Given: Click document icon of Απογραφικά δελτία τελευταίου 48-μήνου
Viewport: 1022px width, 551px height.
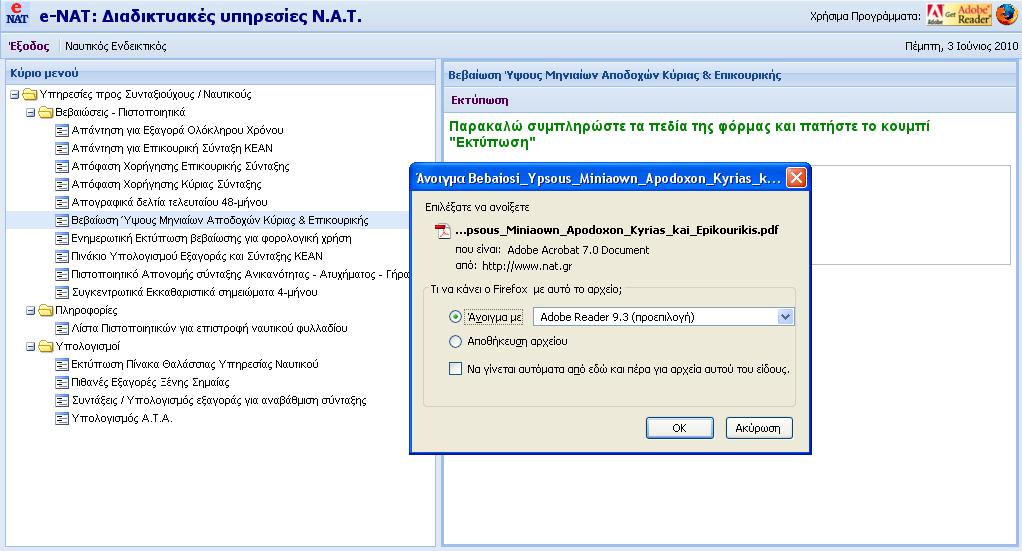Looking at the screenshot, I should point(62,203).
